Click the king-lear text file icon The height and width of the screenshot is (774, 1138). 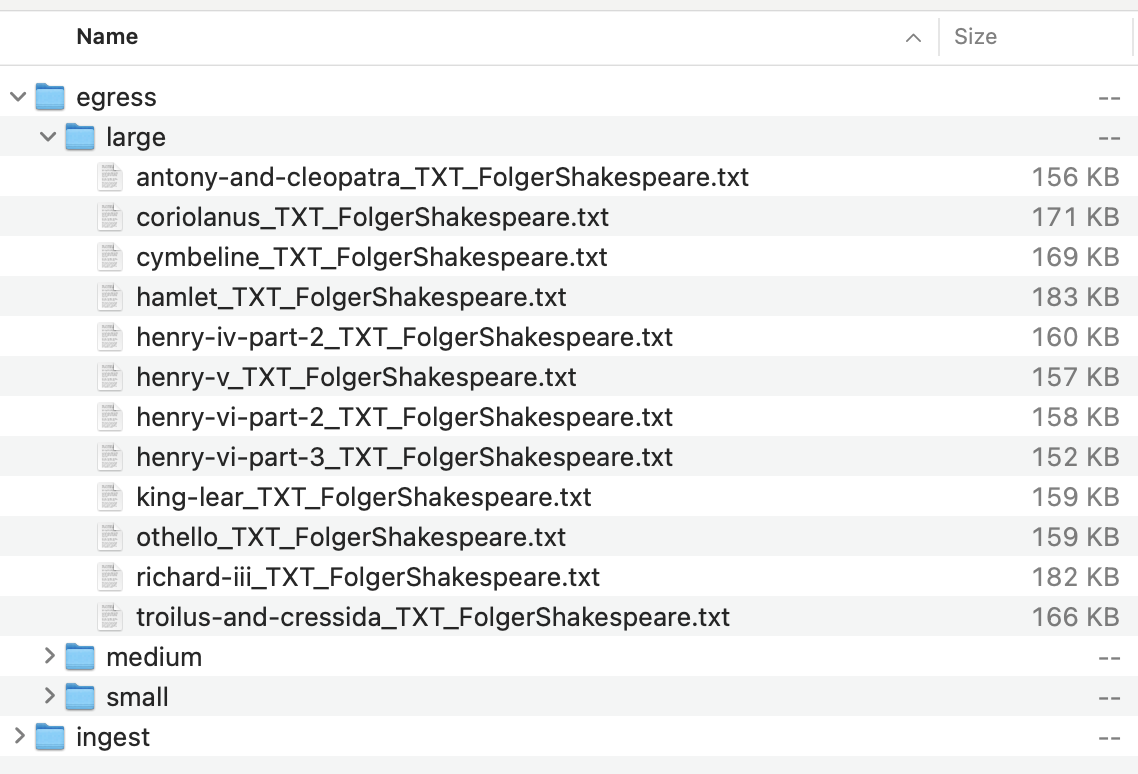click(x=109, y=497)
